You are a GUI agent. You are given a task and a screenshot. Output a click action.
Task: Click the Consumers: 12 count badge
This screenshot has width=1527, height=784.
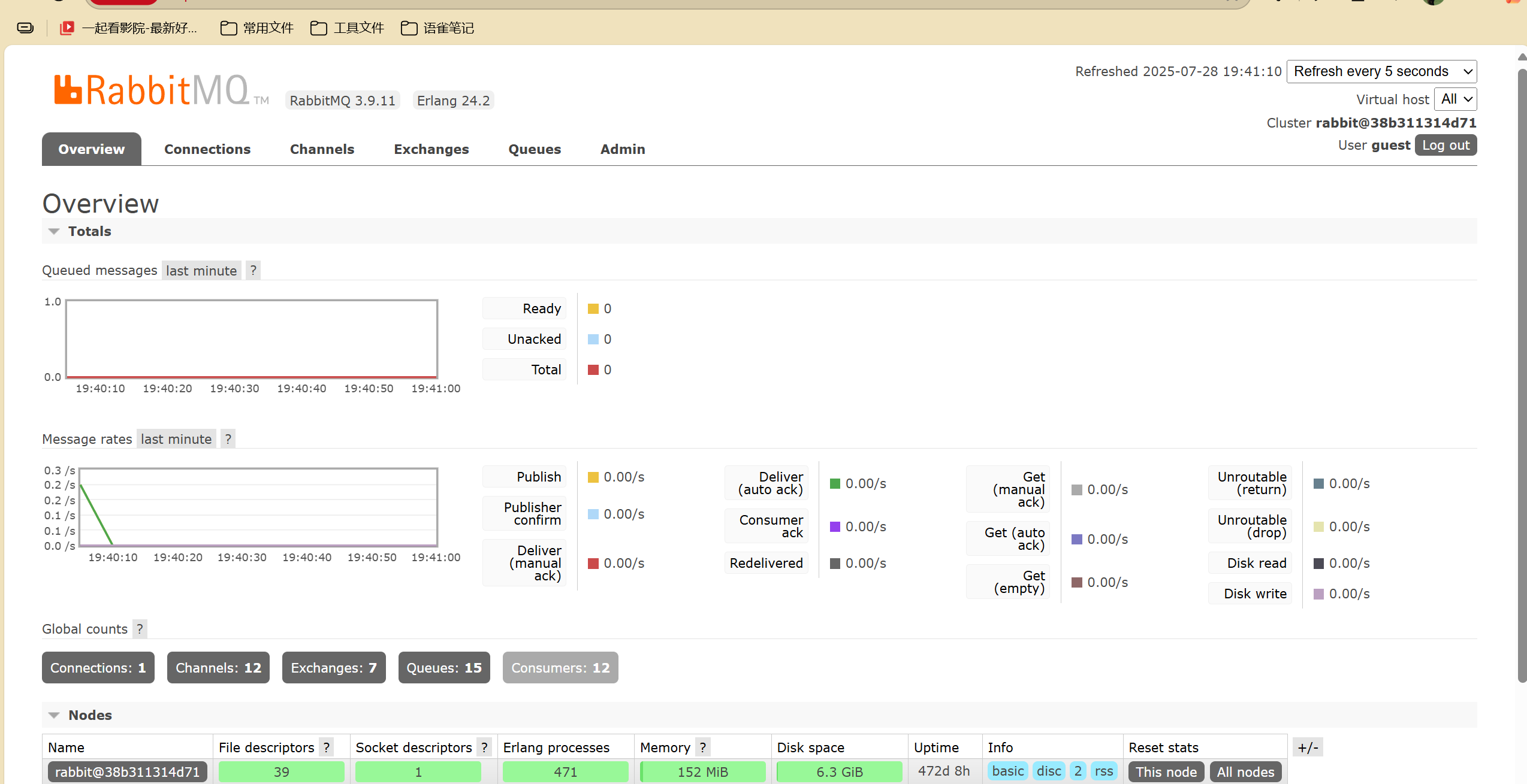click(x=560, y=667)
